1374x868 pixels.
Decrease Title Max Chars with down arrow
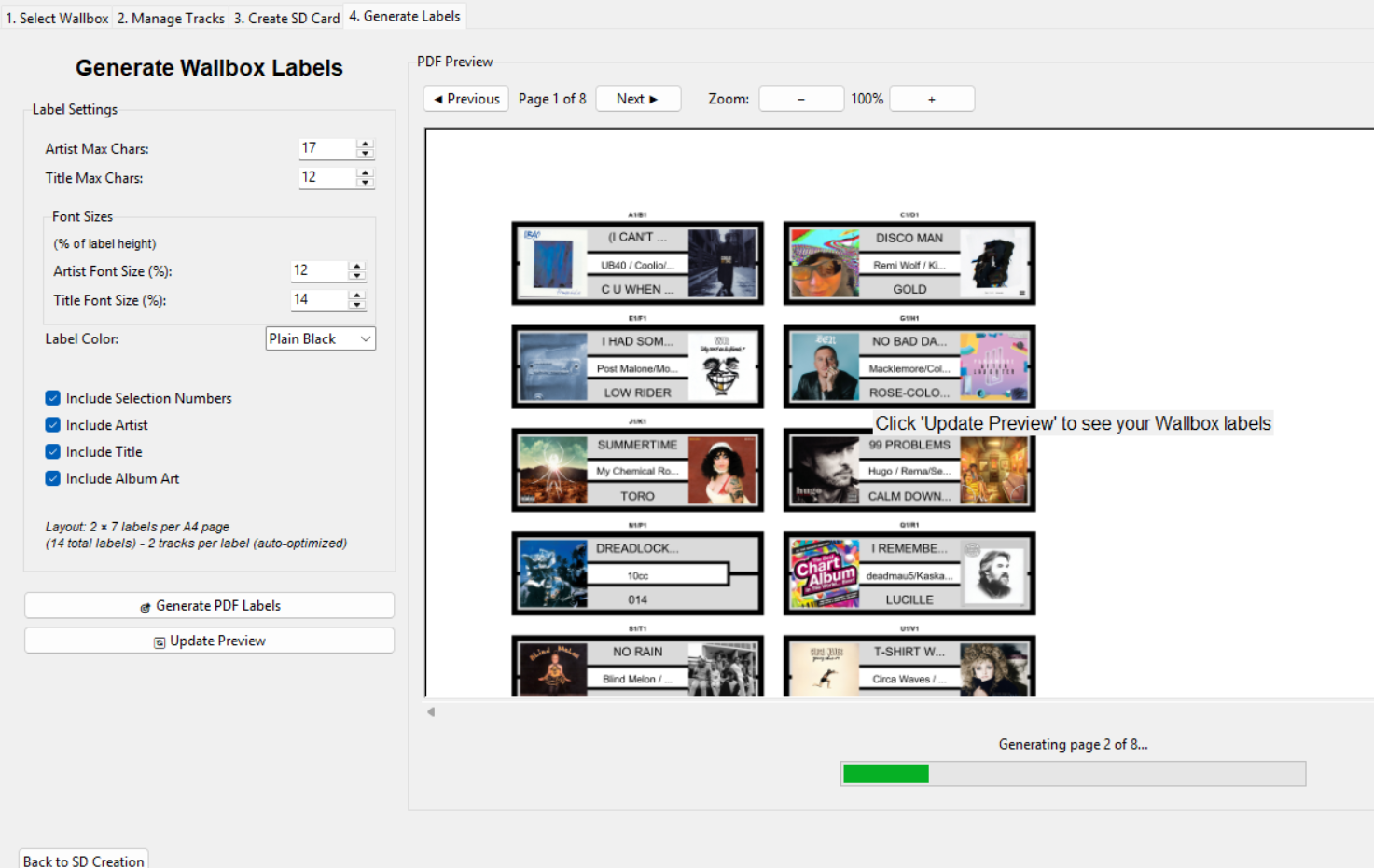coord(366,182)
